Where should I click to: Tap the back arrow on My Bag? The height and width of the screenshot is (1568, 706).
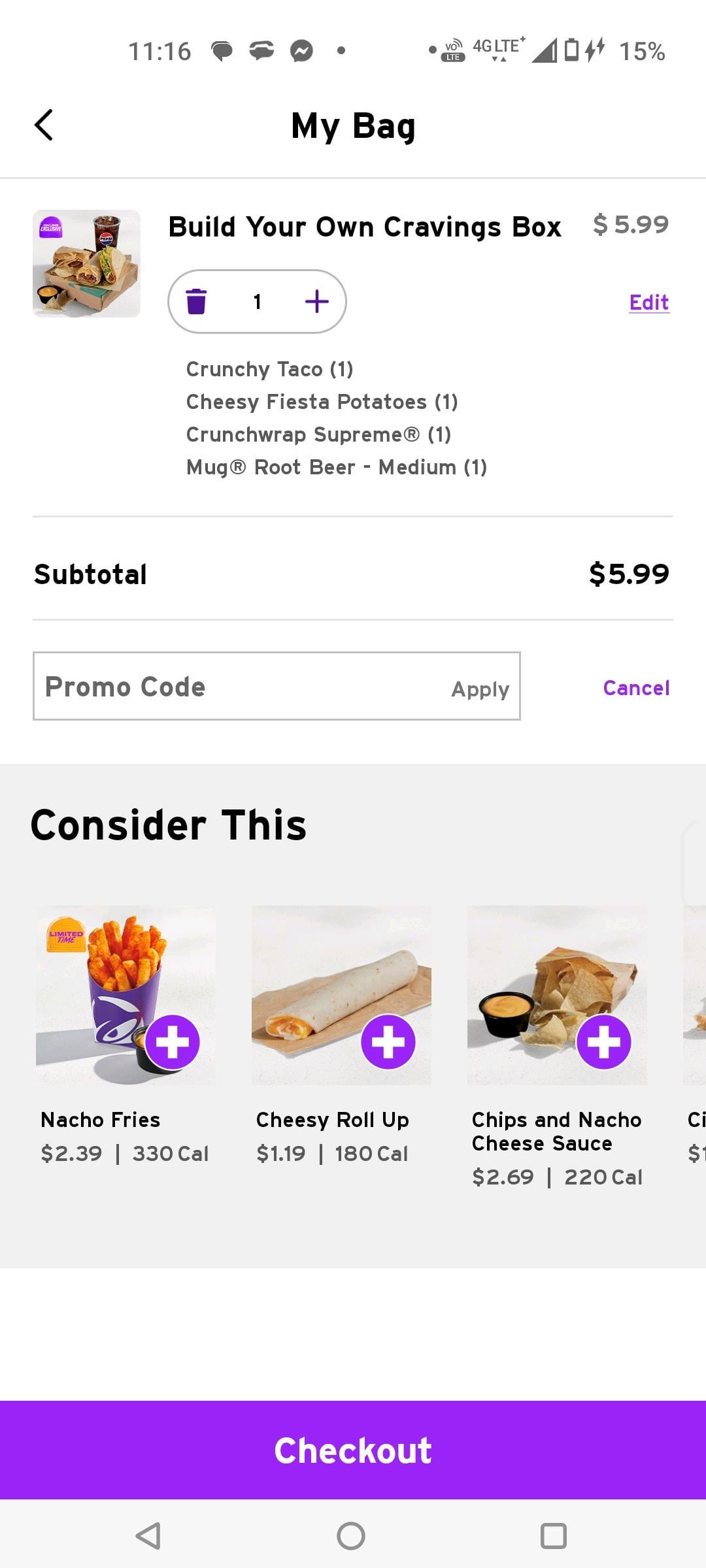(x=44, y=125)
